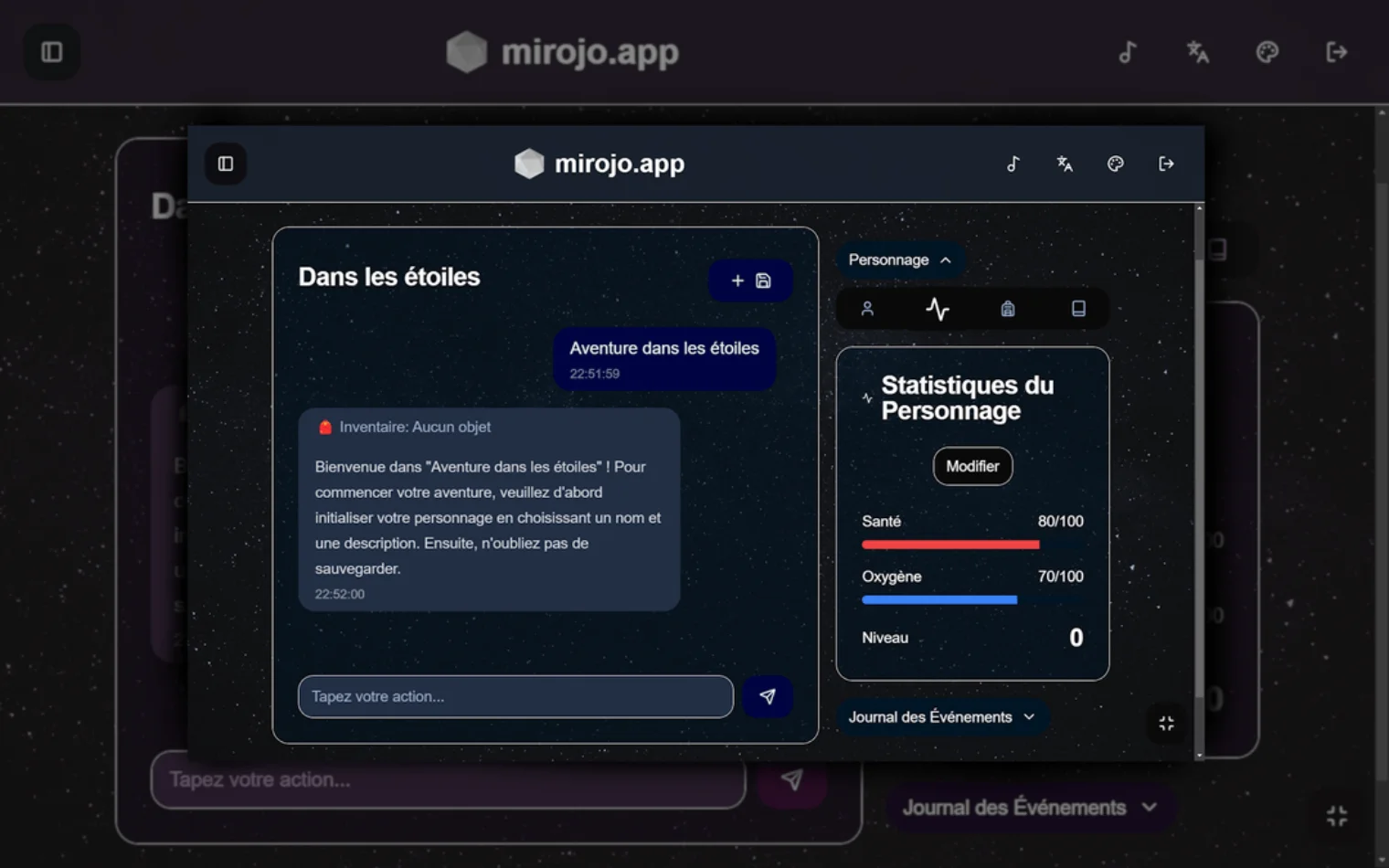Image resolution: width=1389 pixels, height=868 pixels.
Task: Click the 'Statistiques du Personnage' heading
Action: (x=968, y=397)
